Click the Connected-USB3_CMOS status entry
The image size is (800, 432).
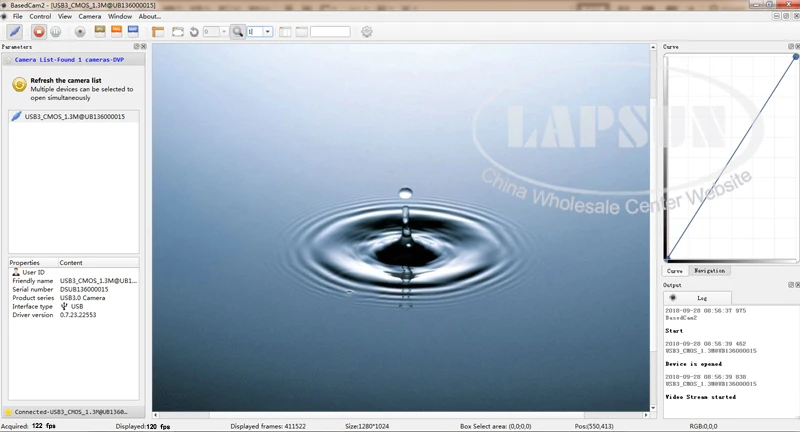click(x=71, y=412)
